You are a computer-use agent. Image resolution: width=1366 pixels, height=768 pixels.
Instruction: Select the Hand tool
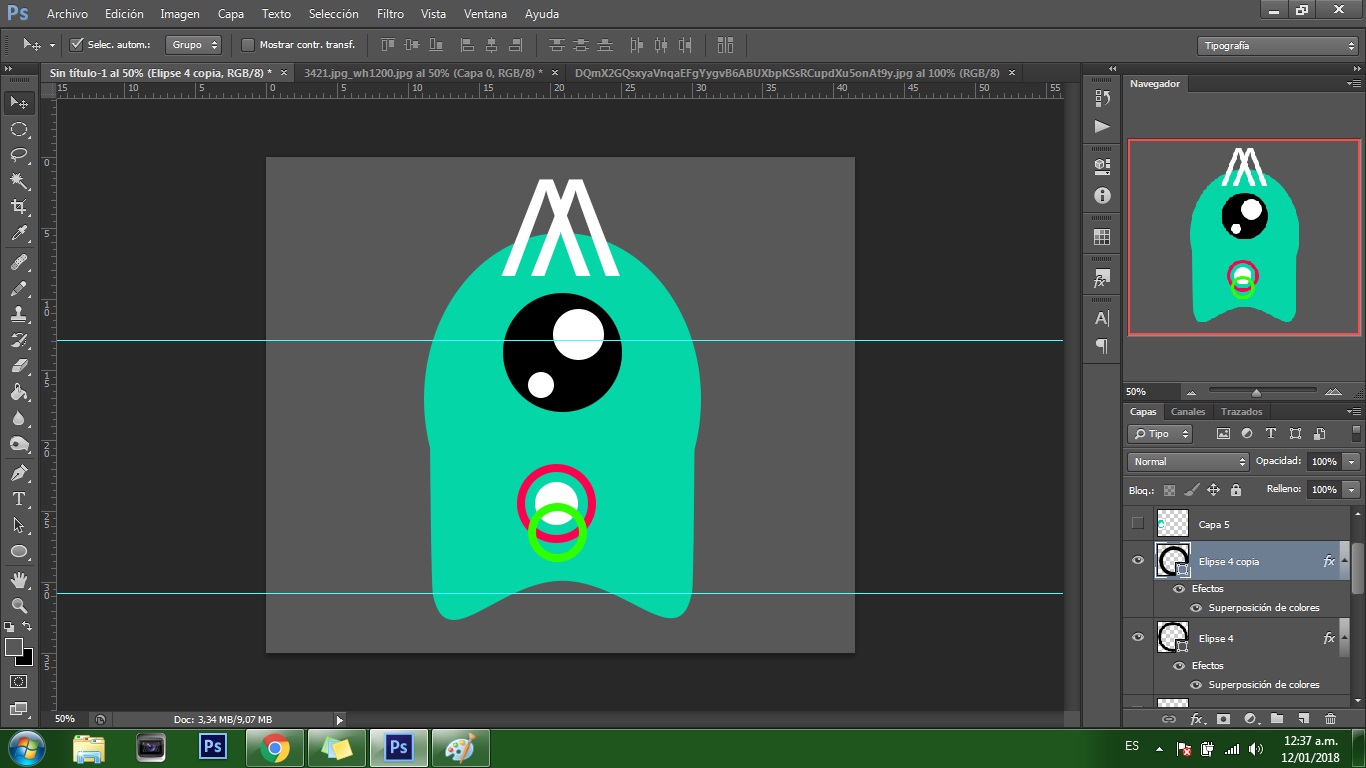coord(19,579)
